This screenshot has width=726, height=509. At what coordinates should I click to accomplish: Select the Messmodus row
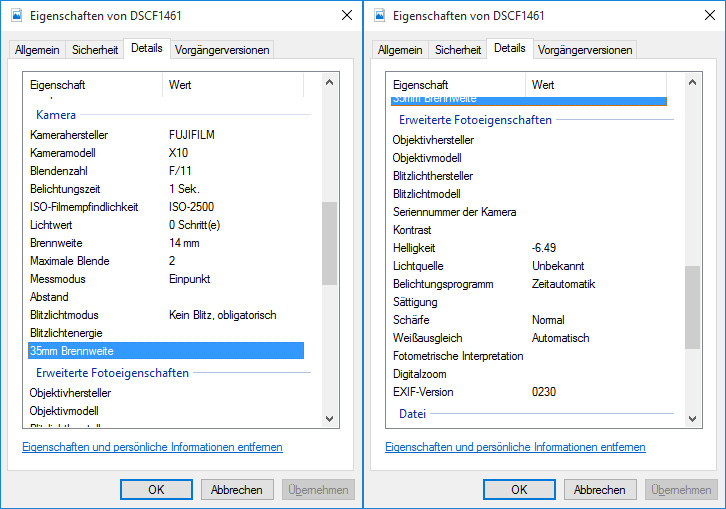tap(166, 279)
